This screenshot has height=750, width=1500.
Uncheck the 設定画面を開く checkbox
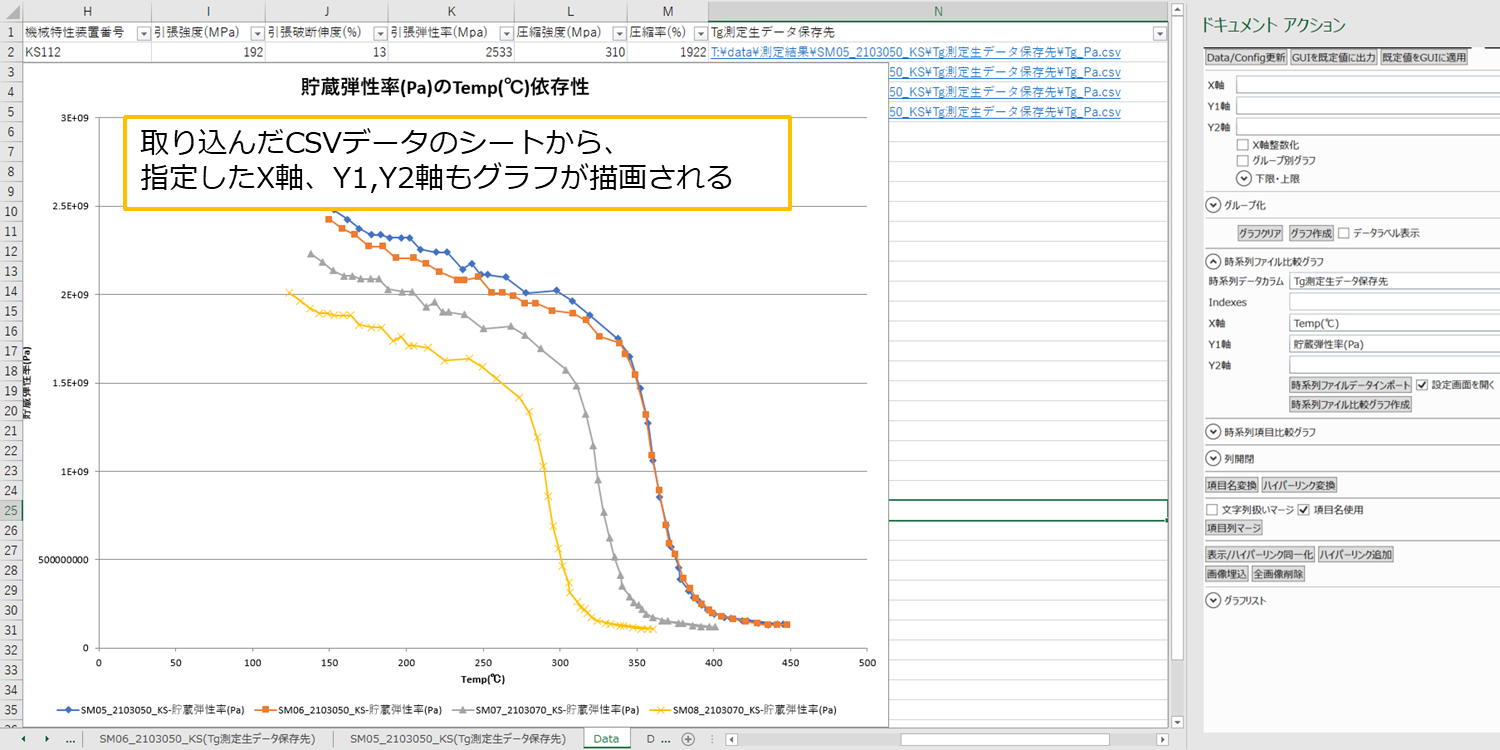pyautogui.click(x=1422, y=384)
